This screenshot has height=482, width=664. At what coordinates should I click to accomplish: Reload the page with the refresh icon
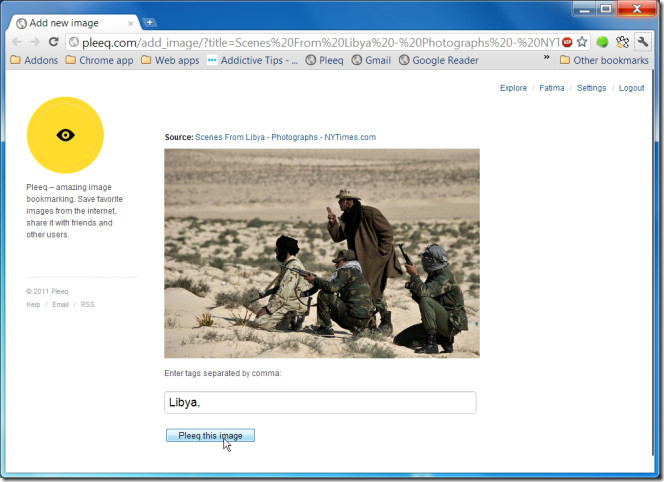(53, 42)
